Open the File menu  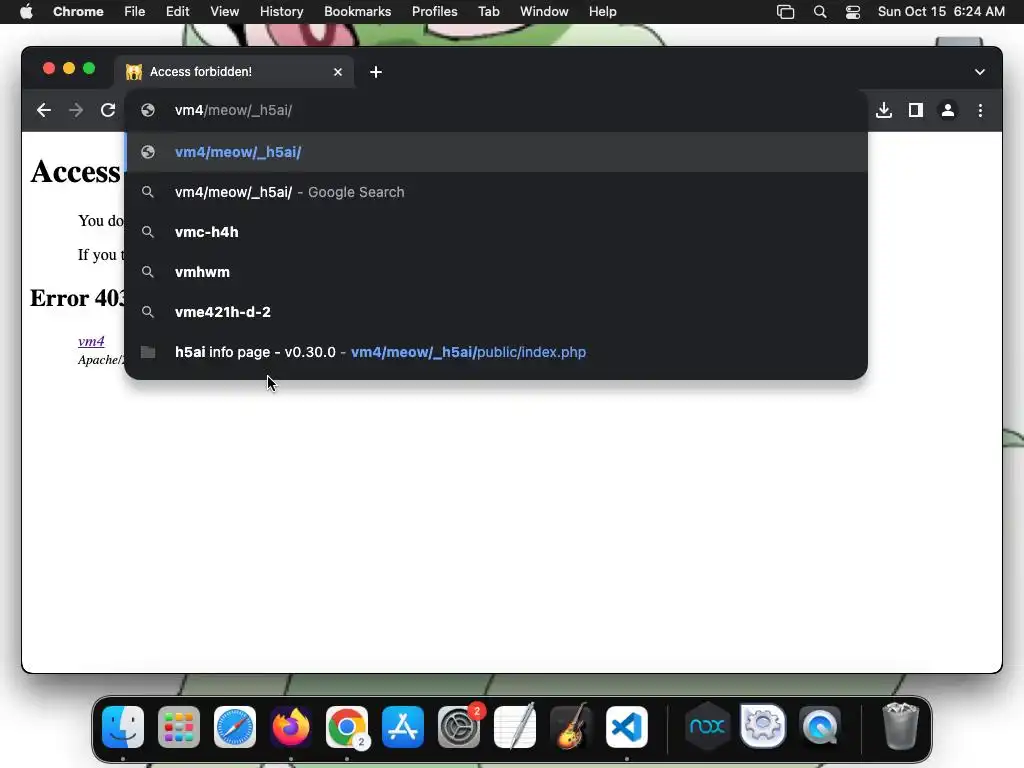(135, 12)
